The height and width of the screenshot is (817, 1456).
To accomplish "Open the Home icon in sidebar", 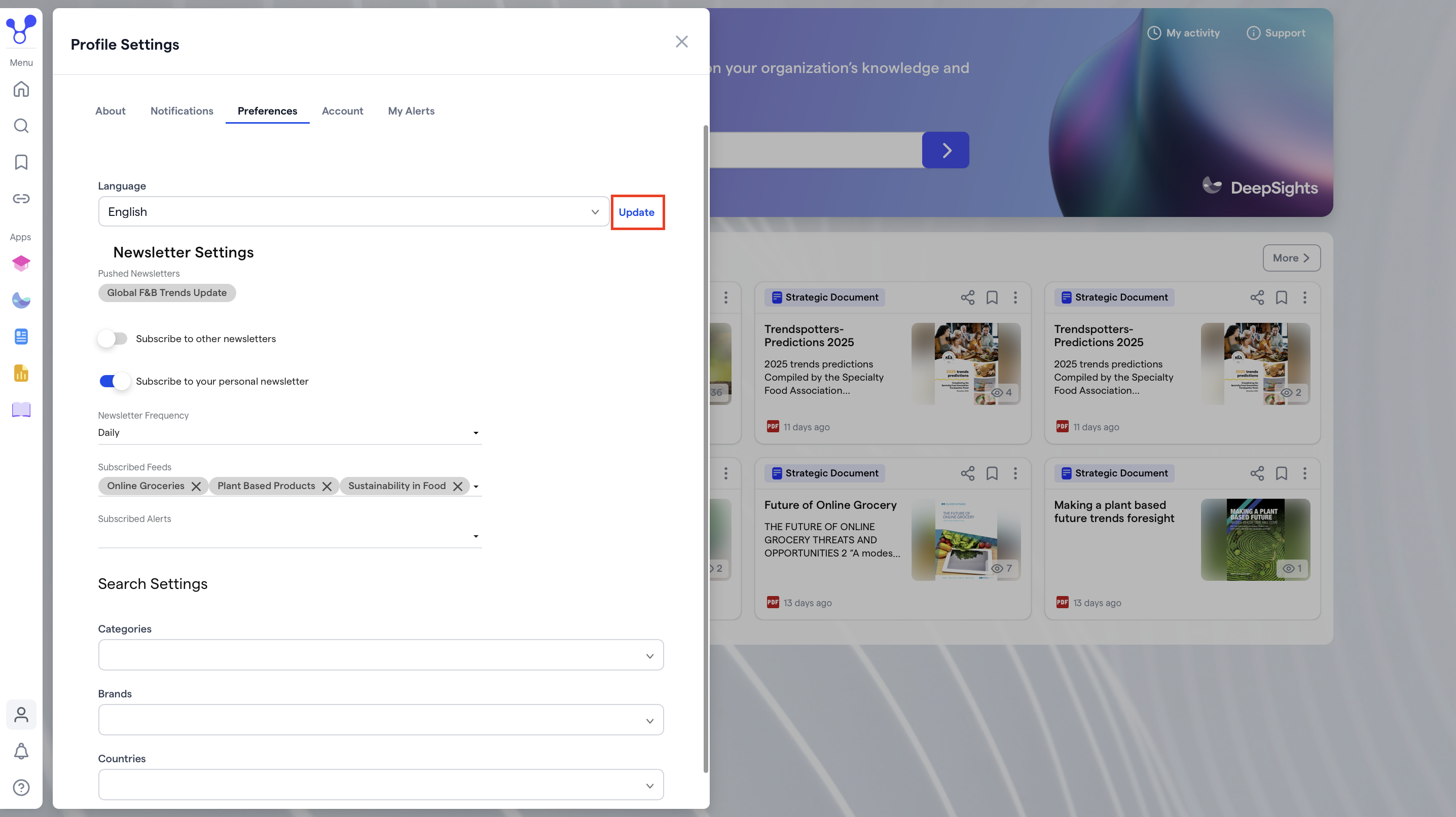I will coord(21,89).
